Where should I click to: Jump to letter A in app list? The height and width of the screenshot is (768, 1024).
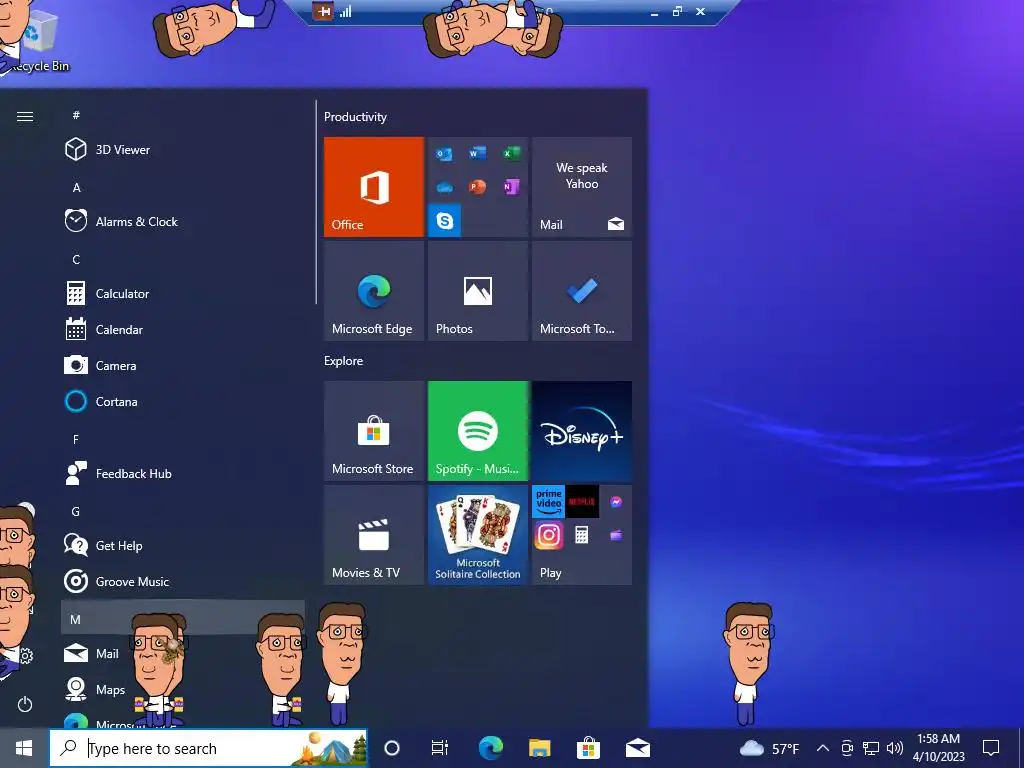(x=76, y=187)
